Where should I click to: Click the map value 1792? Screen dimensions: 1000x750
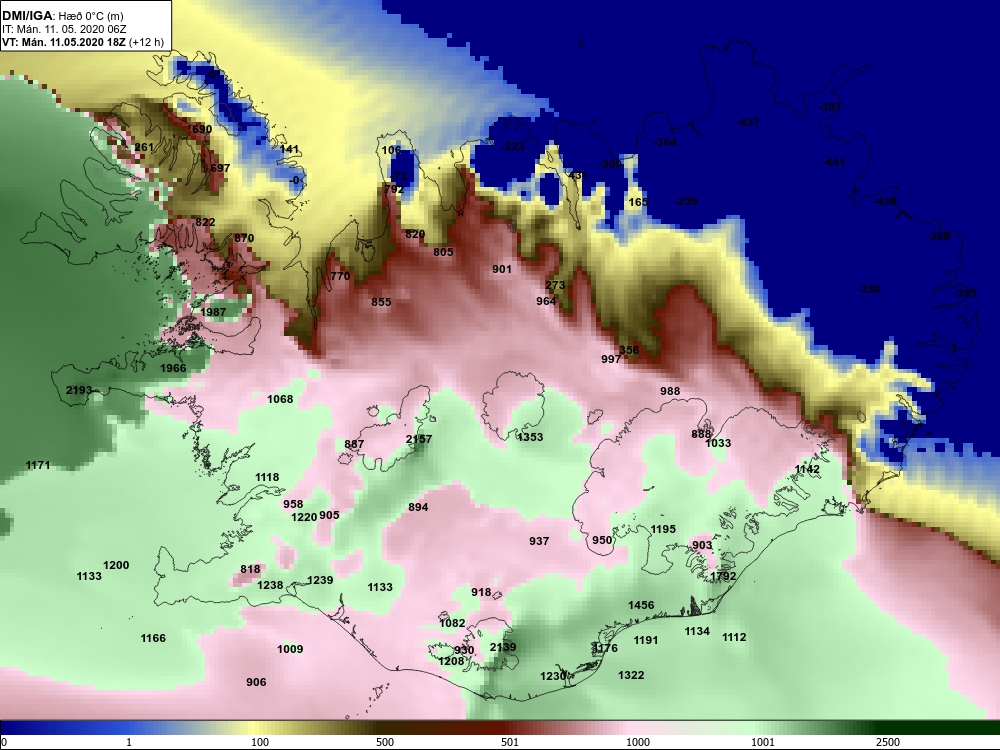(723, 576)
